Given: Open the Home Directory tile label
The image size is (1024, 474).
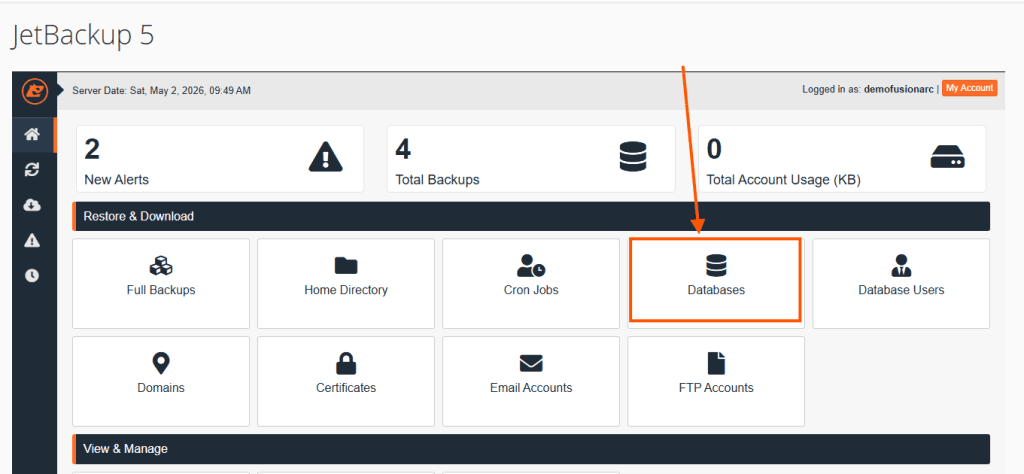Looking at the screenshot, I should (346, 290).
